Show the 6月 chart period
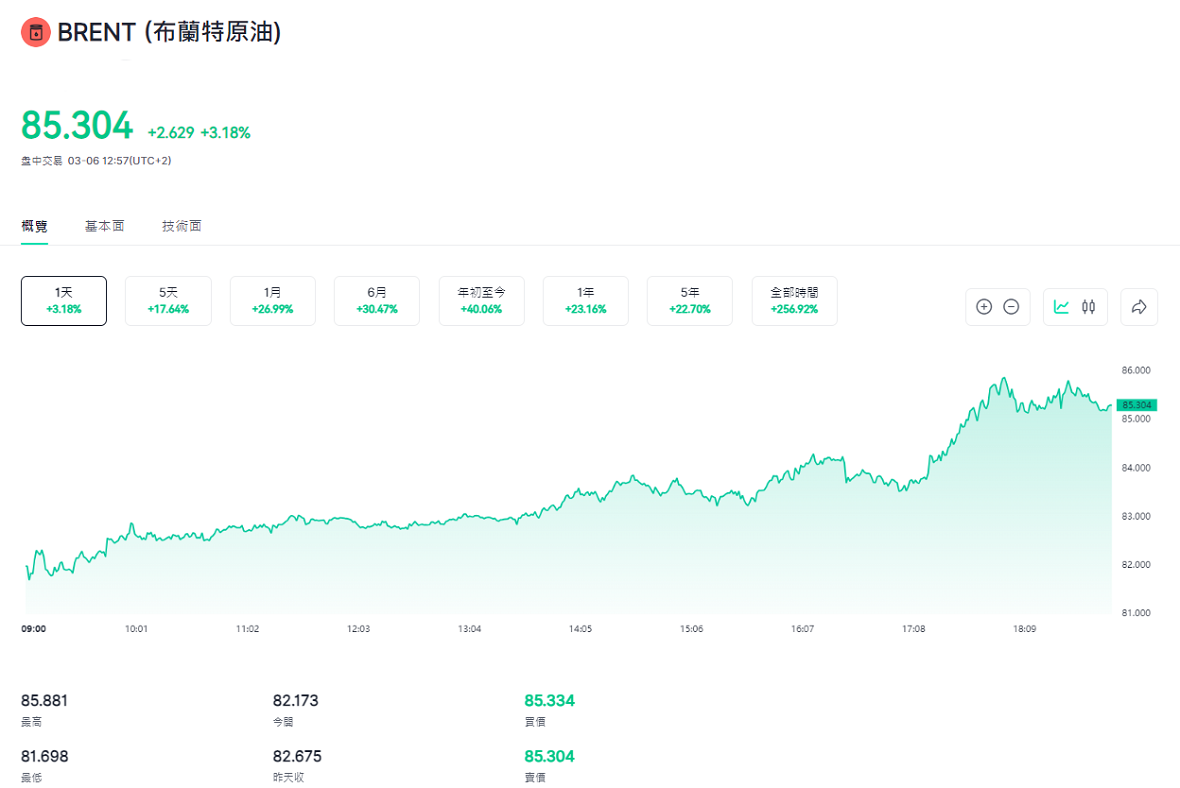The height and width of the screenshot is (788, 1180). (377, 301)
